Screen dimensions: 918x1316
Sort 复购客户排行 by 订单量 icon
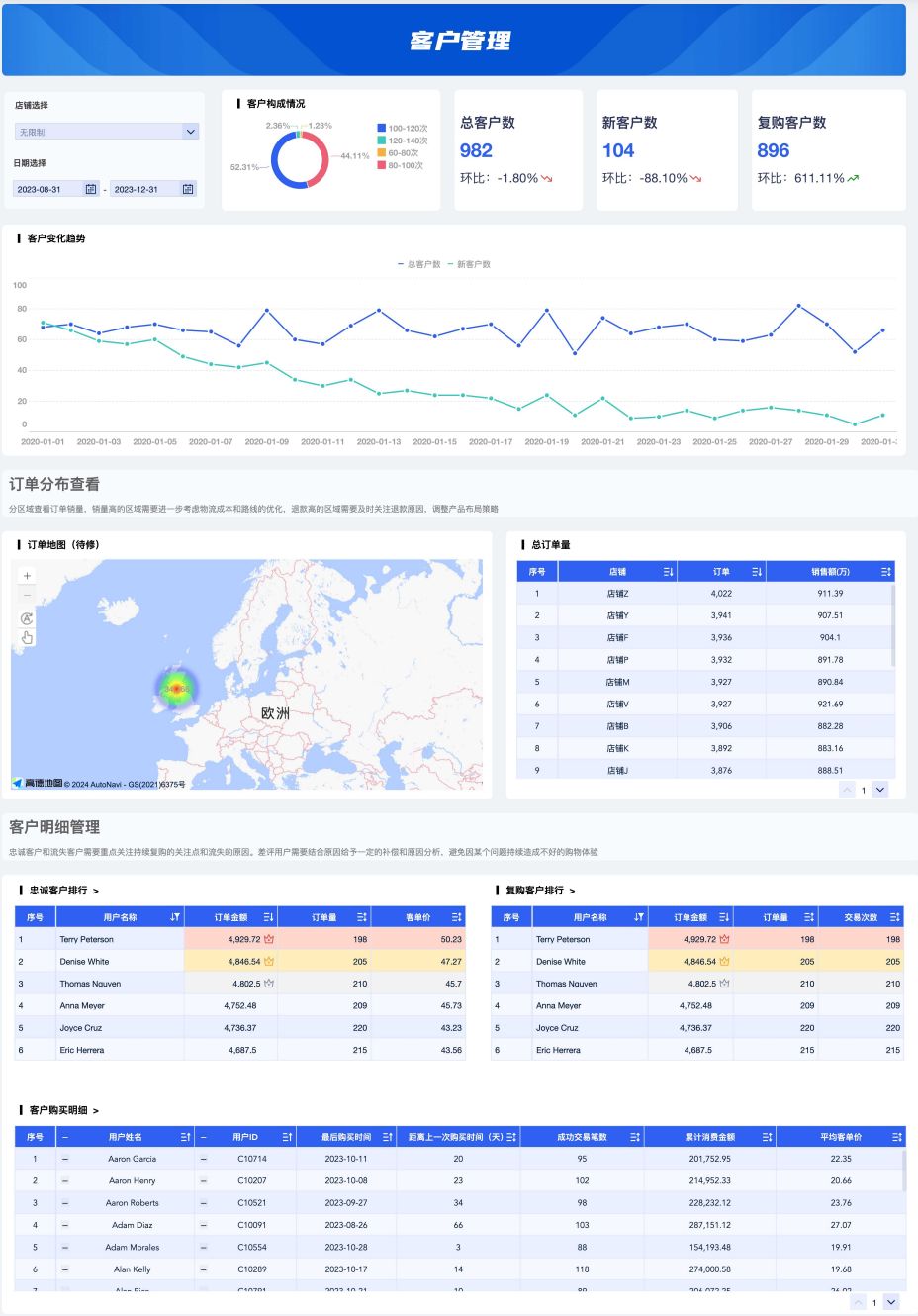coord(809,917)
